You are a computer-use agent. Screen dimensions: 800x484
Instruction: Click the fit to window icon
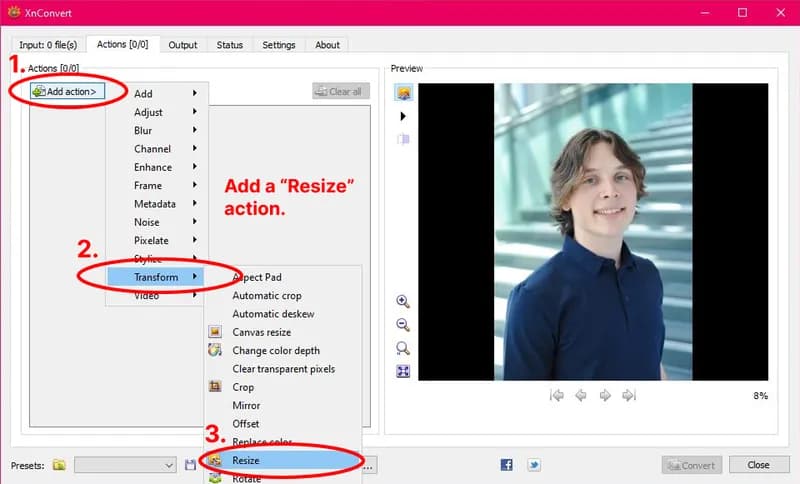click(x=403, y=371)
